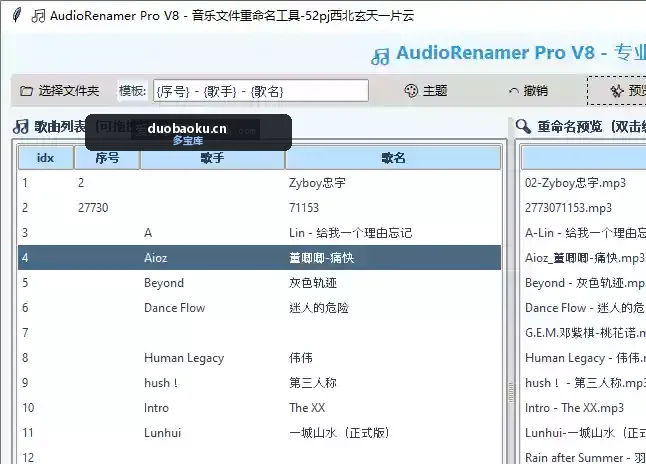Click preview entry Aioz_董唧唧-痛快.mp3
Viewport: 646px width, 464px height.
(x=585, y=258)
